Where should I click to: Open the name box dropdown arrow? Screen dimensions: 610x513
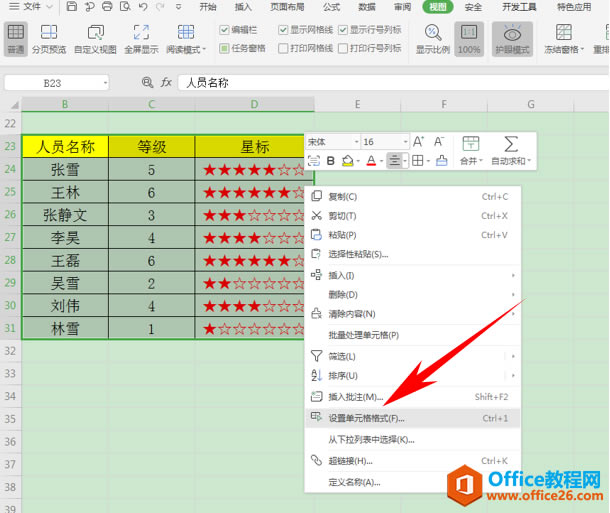pos(105,83)
